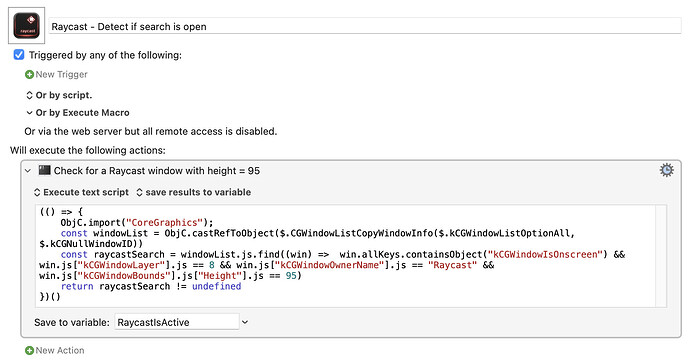690x363 pixels.
Task: Click the web server remote access text
Action: [x=151, y=132]
